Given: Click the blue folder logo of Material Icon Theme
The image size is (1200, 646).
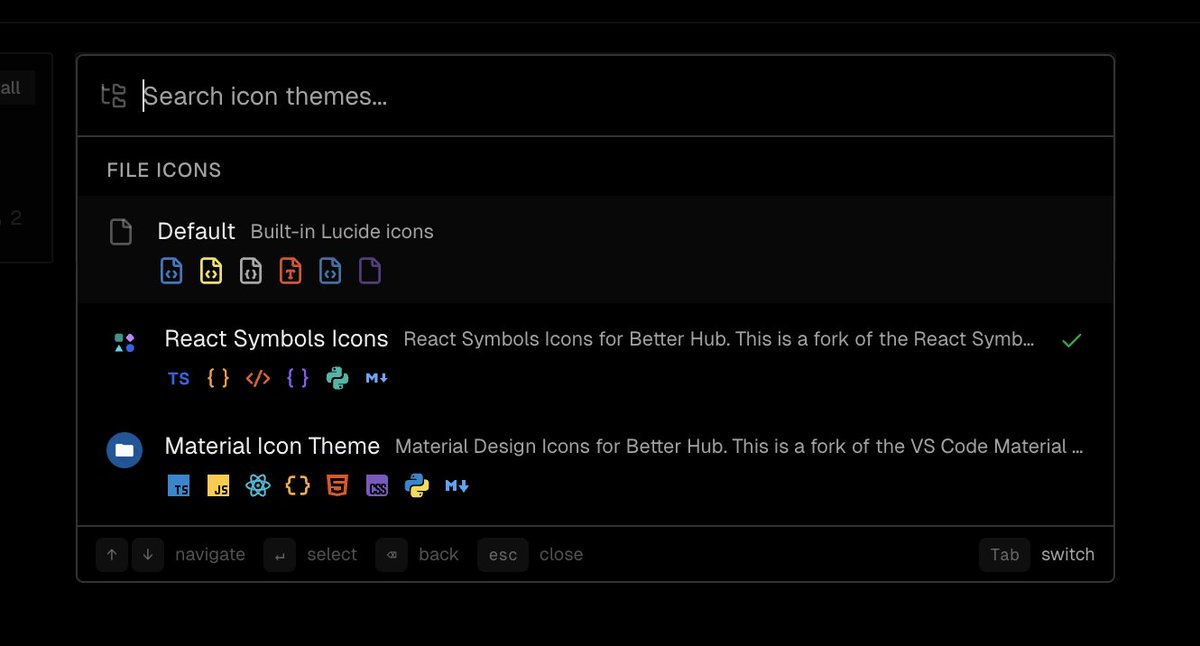Looking at the screenshot, I should 124,450.
